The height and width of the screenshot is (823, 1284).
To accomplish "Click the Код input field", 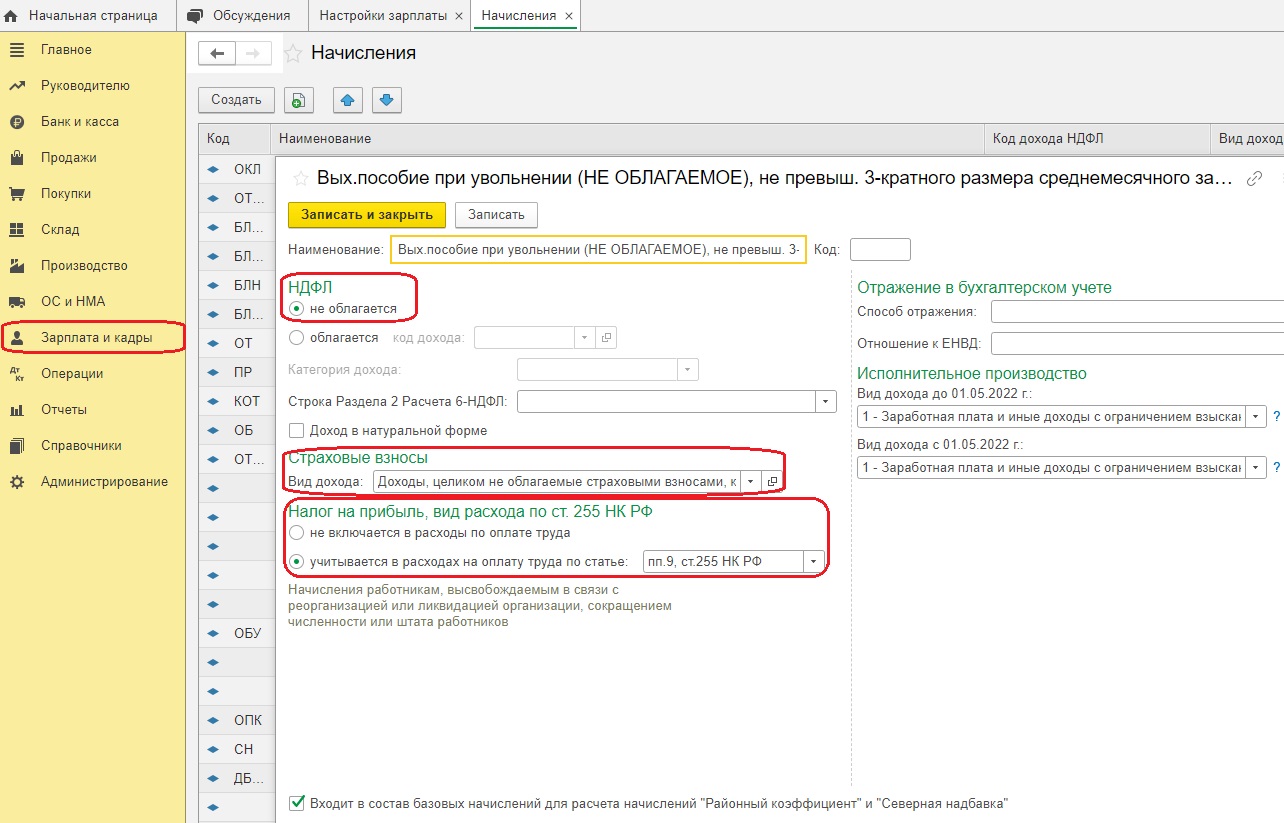I will (x=880, y=249).
